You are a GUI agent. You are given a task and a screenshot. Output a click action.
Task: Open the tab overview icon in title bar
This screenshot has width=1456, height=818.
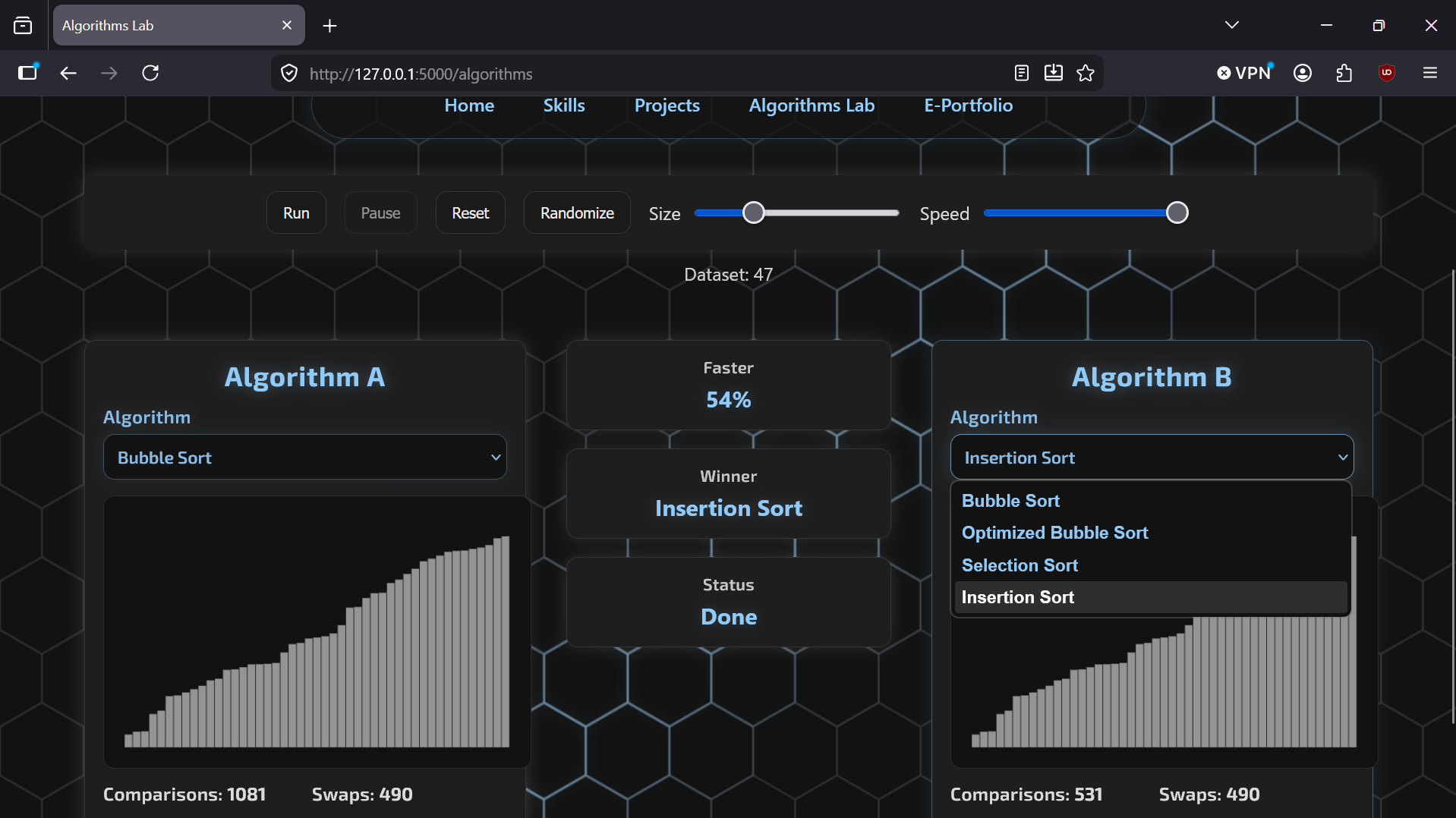(x=23, y=26)
